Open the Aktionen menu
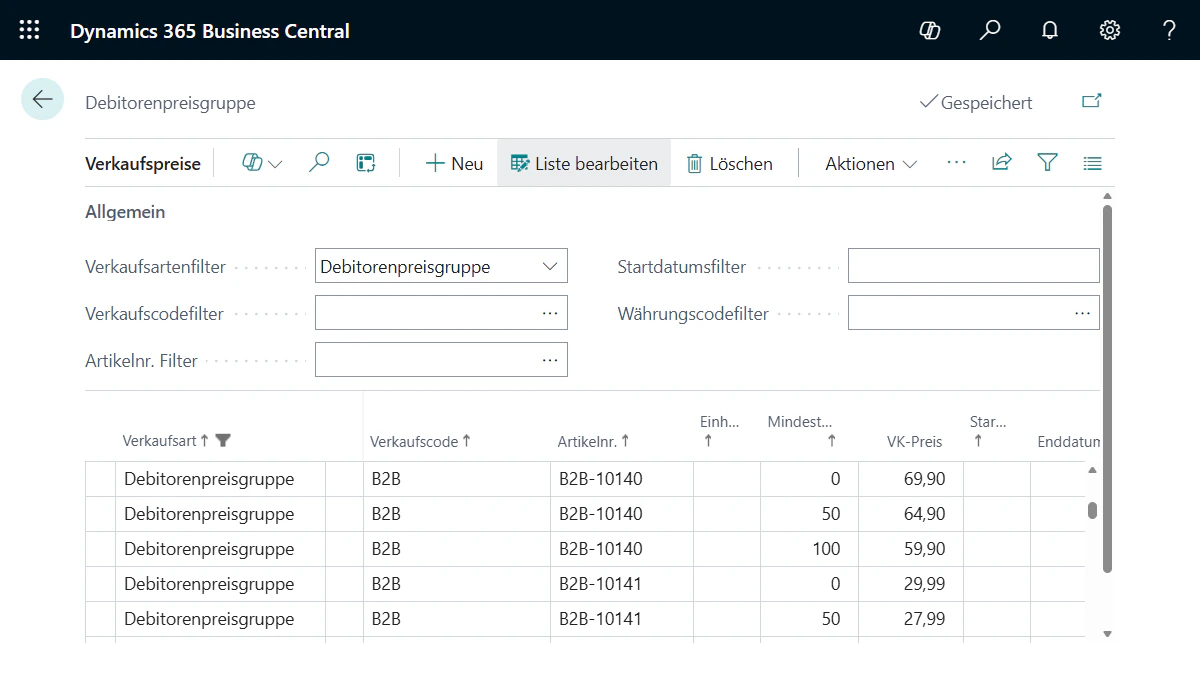The width and height of the screenshot is (1200, 675). [870, 163]
